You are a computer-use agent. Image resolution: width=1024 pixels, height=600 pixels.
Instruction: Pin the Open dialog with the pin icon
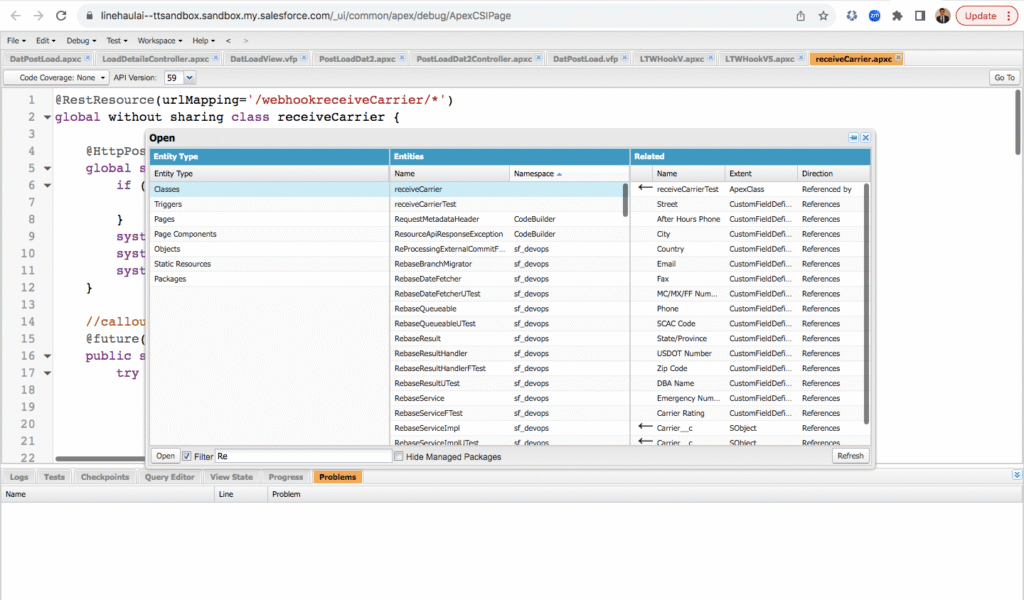click(x=853, y=138)
